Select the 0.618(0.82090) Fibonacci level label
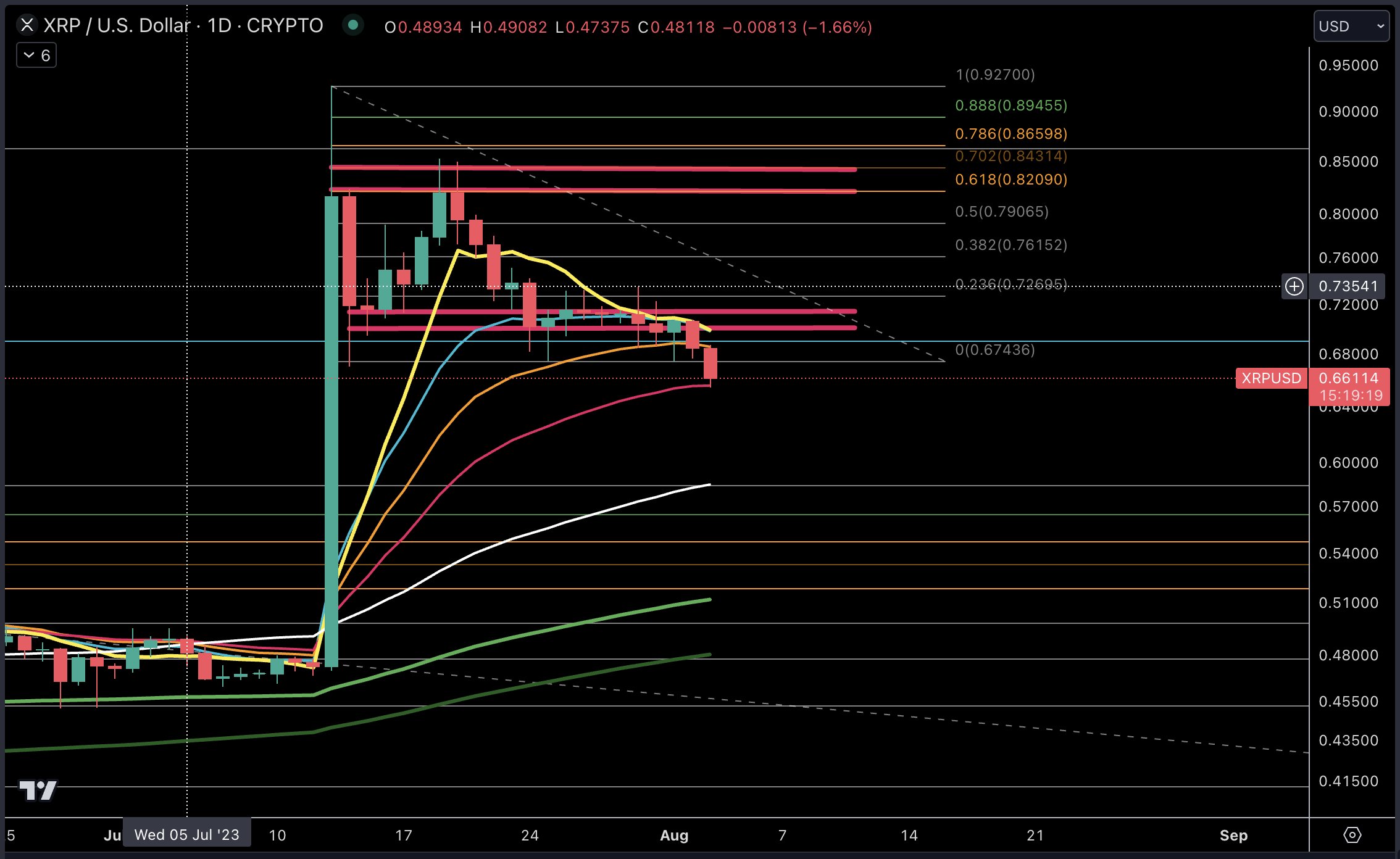 pos(1011,180)
